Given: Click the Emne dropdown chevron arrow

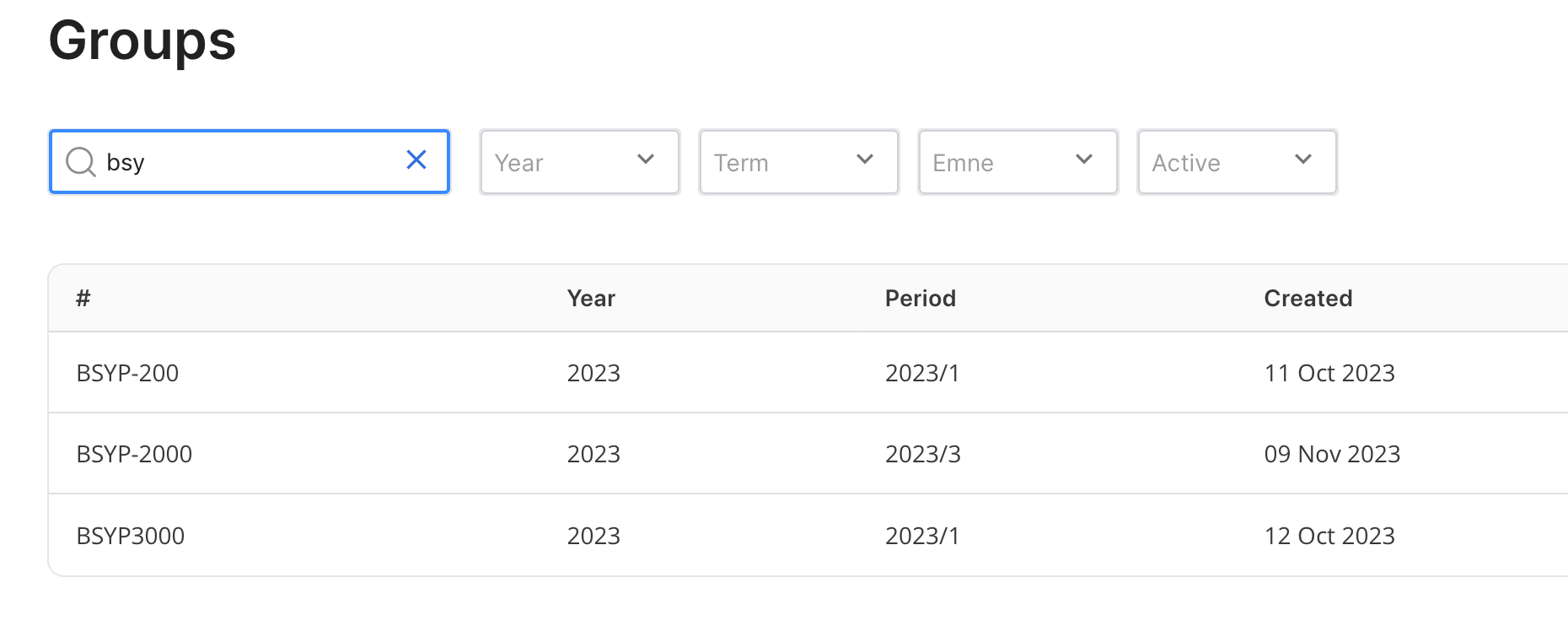Looking at the screenshot, I should [1084, 160].
